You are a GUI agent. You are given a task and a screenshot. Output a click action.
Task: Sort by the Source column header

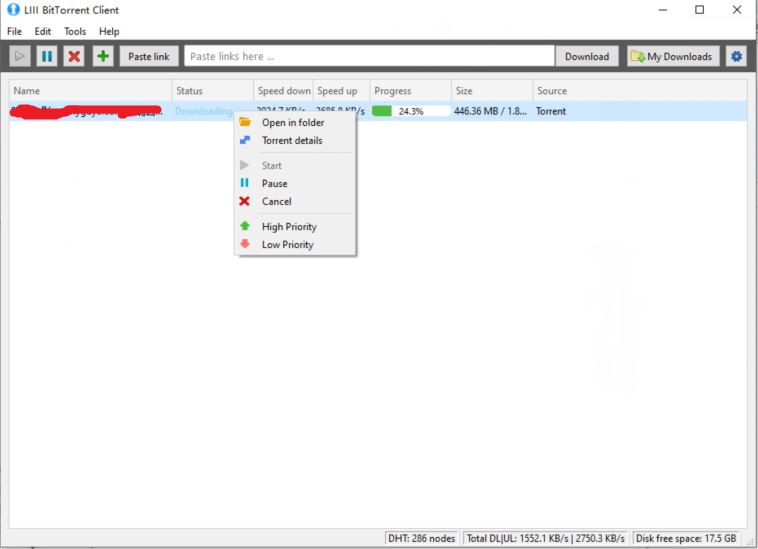[640, 91]
